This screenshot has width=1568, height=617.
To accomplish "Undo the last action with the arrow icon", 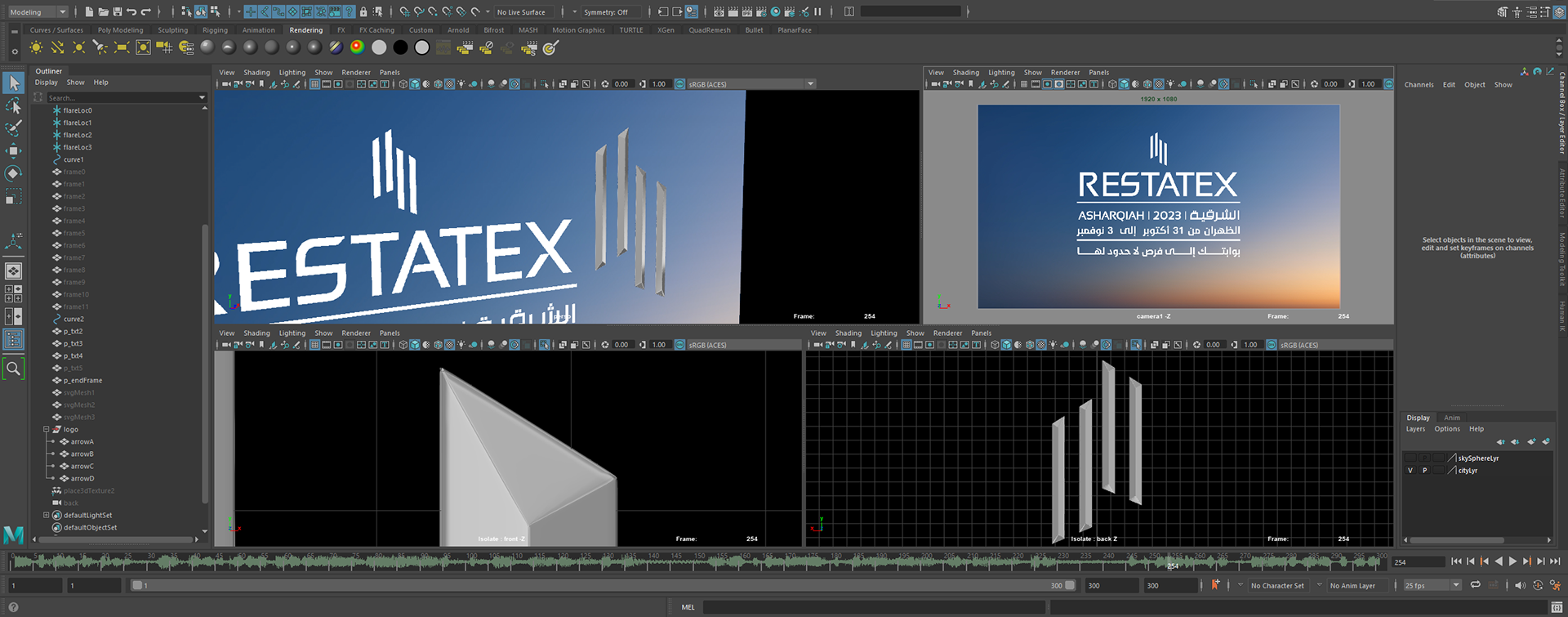I will coord(131,11).
